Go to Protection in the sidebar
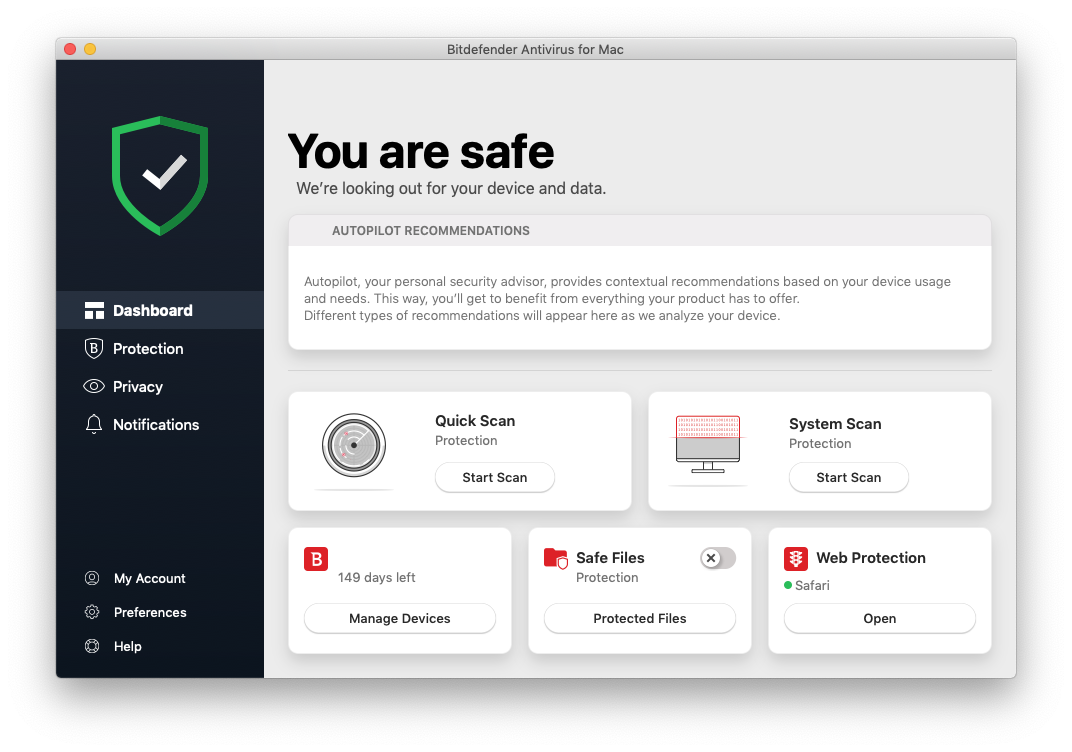Image resolution: width=1072 pixels, height=752 pixels. [148, 349]
